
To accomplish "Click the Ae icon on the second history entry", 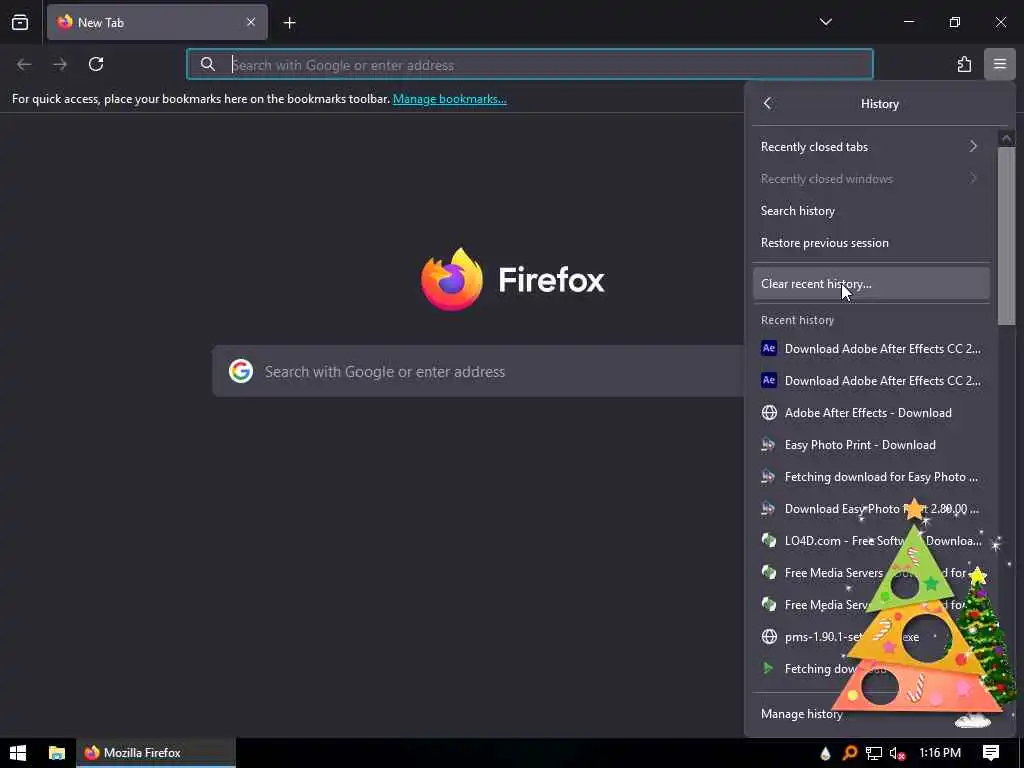I will tap(769, 380).
